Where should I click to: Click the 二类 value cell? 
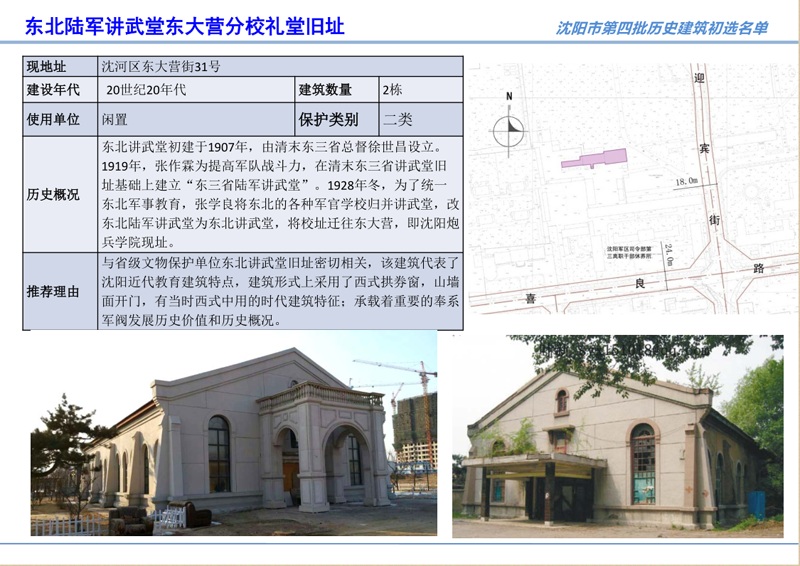[420, 119]
